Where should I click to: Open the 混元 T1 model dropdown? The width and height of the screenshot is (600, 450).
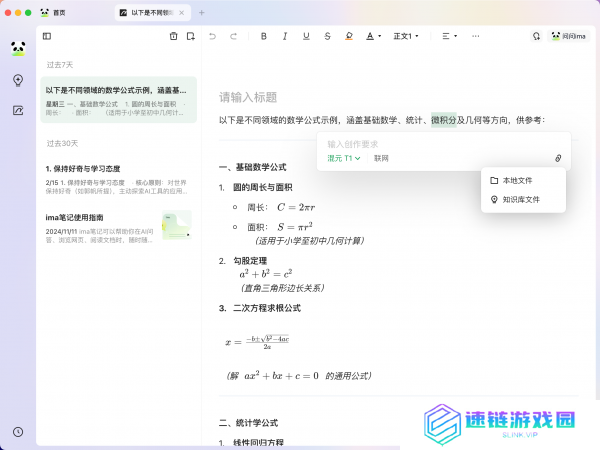[344, 158]
